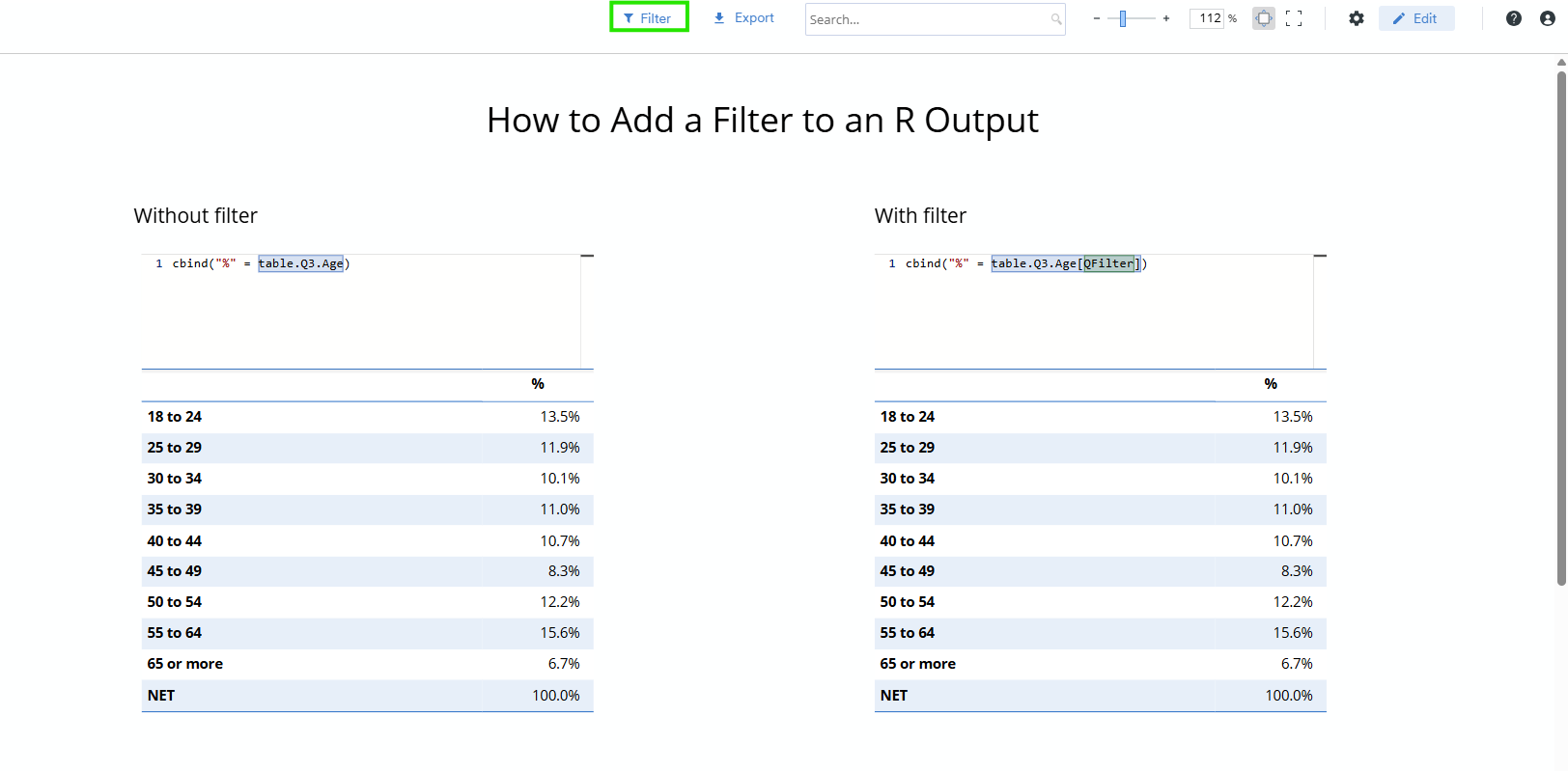The height and width of the screenshot is (771, 1568).
Task: Collapse the 'Without filter' code block
Action: [x=587, y=256]
